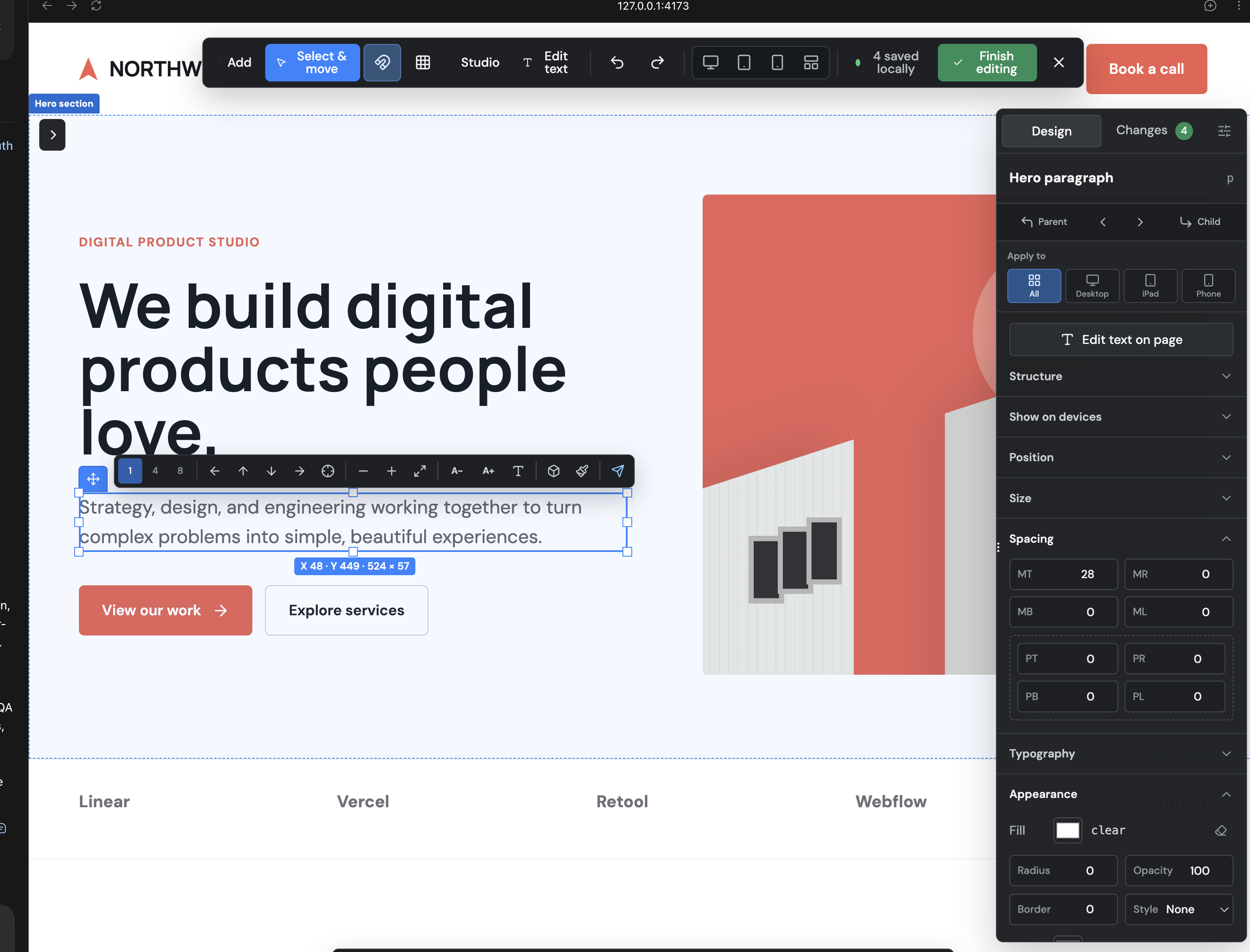Increase font size with A+ button
Viewport: 1250px width, 952px height.
click(x=488, y=471)
